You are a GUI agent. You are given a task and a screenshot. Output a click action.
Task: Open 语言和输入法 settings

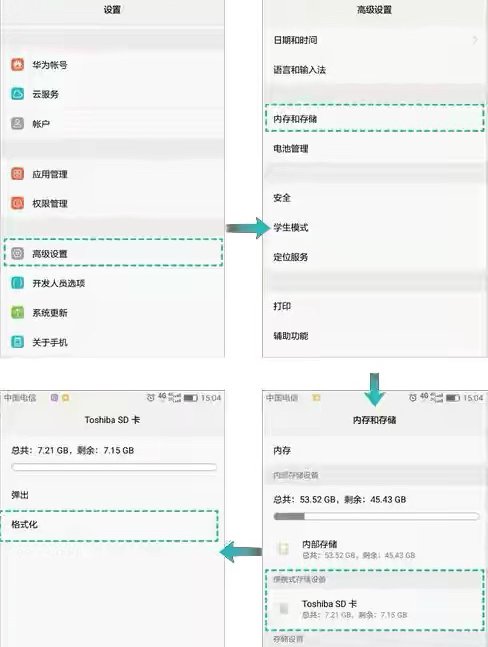[x=375, y=70]
